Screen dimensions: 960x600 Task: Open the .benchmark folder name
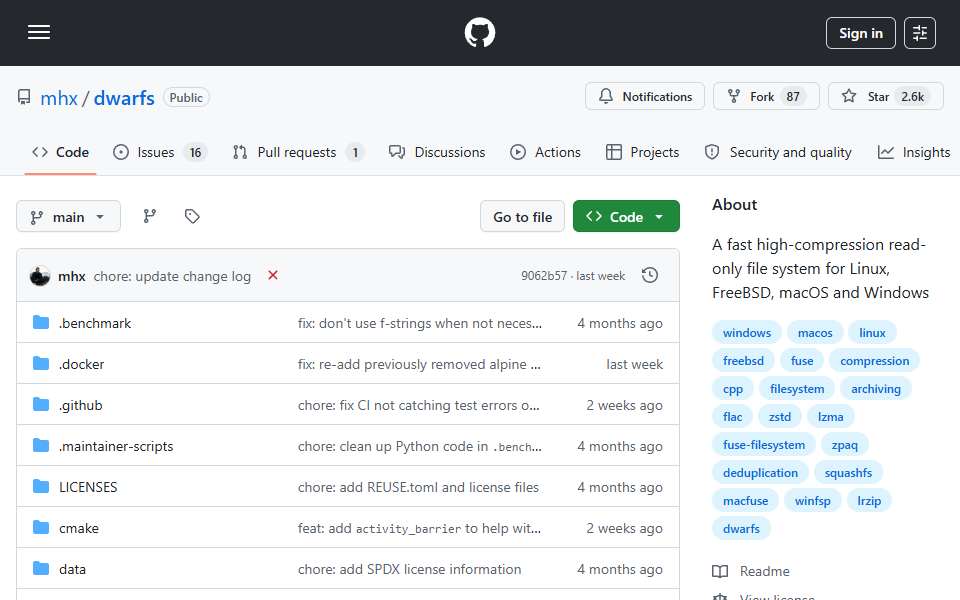[x=95, y=323]
